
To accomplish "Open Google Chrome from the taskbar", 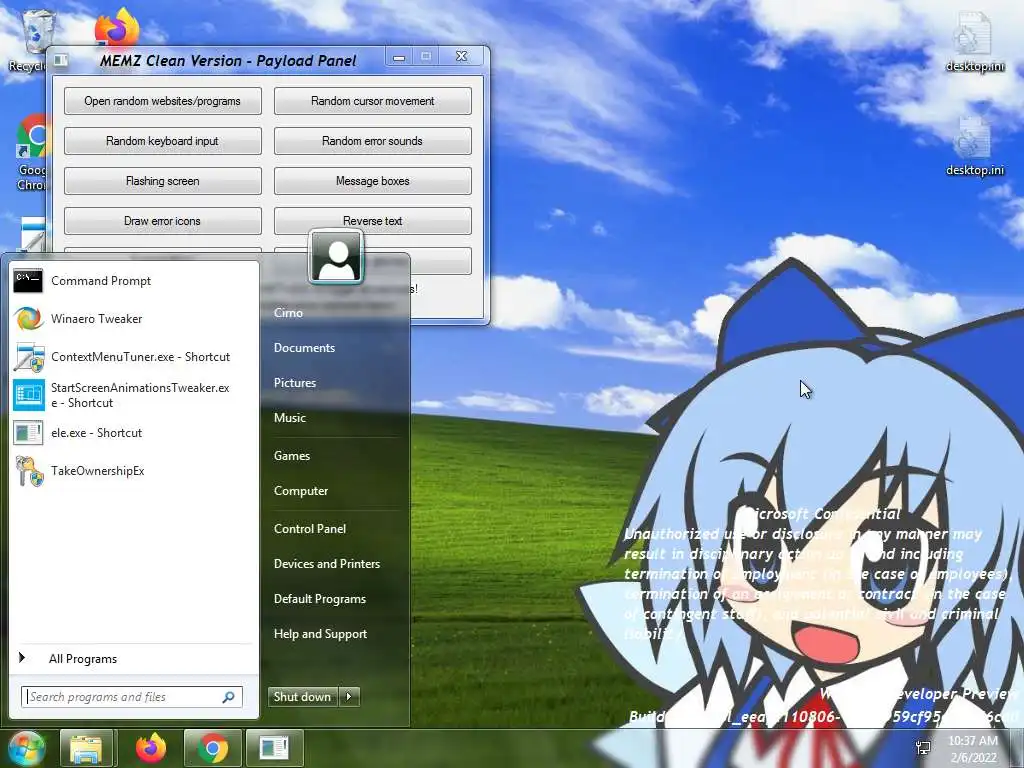I will click(x=213, y=748).
